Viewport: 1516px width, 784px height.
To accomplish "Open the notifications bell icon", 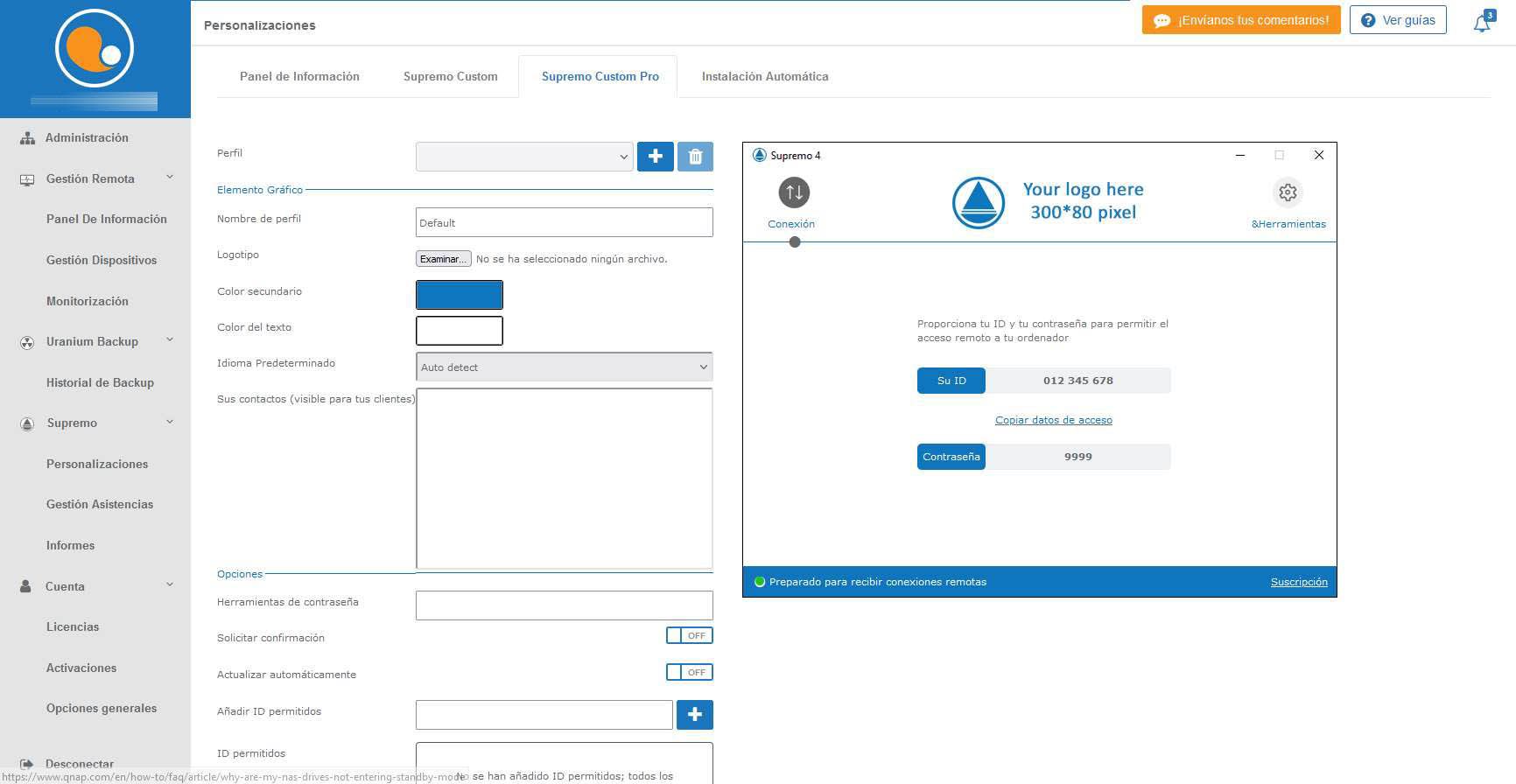I will coord(1482,23).
